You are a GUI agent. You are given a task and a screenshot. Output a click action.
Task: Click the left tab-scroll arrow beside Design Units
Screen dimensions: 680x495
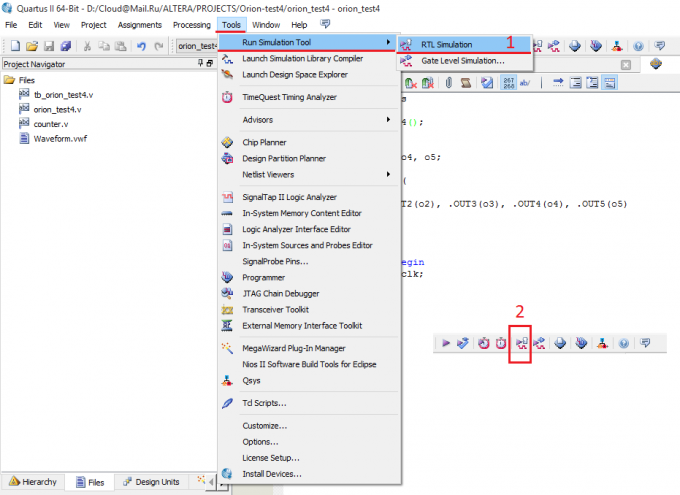tap(211, 482)
